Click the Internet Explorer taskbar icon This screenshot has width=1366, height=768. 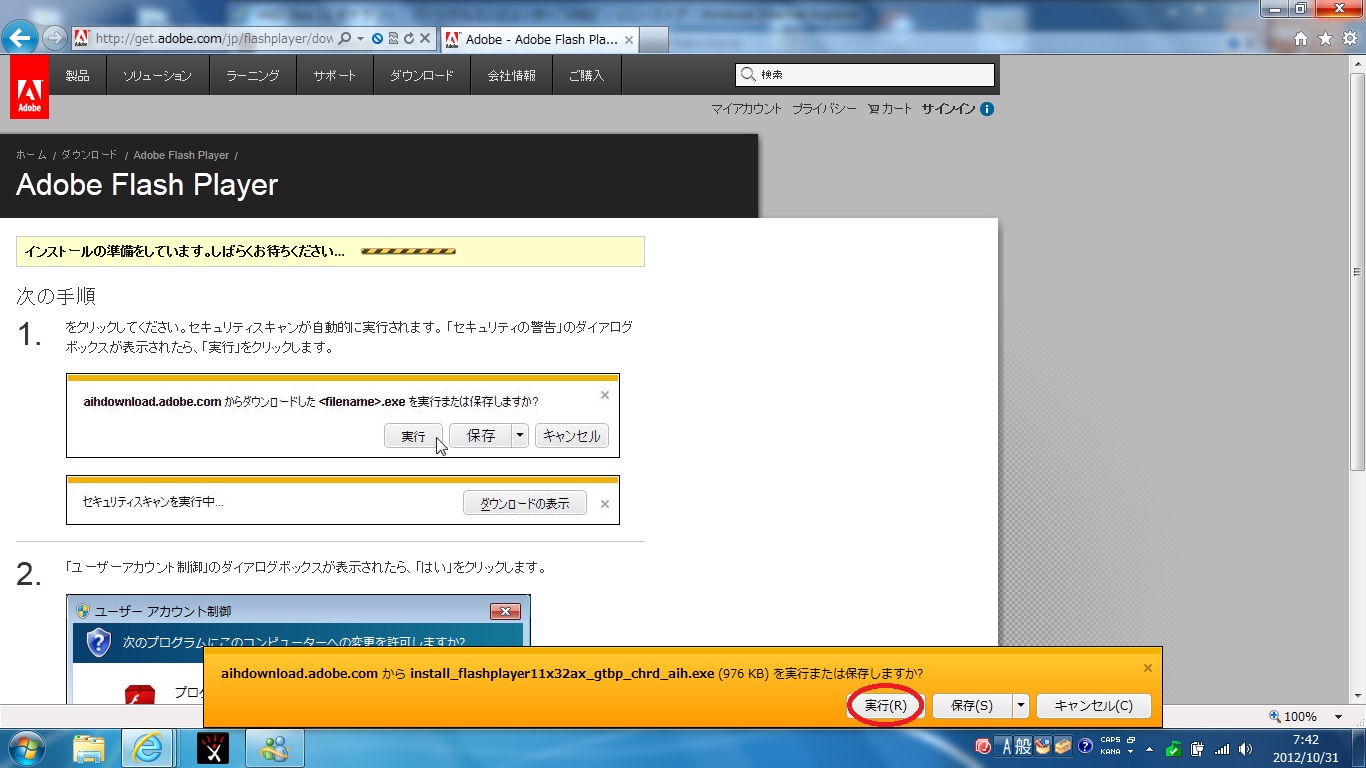coord(148,747)
